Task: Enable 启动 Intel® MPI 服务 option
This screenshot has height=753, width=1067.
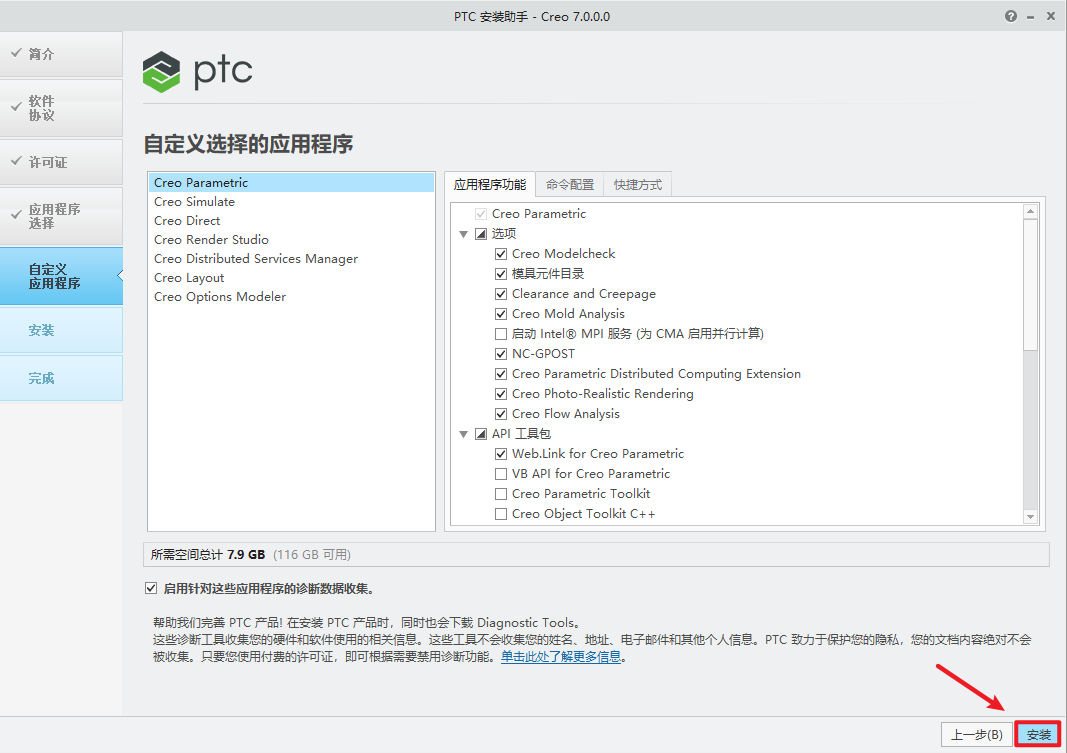Action: (x=501, y=333)
